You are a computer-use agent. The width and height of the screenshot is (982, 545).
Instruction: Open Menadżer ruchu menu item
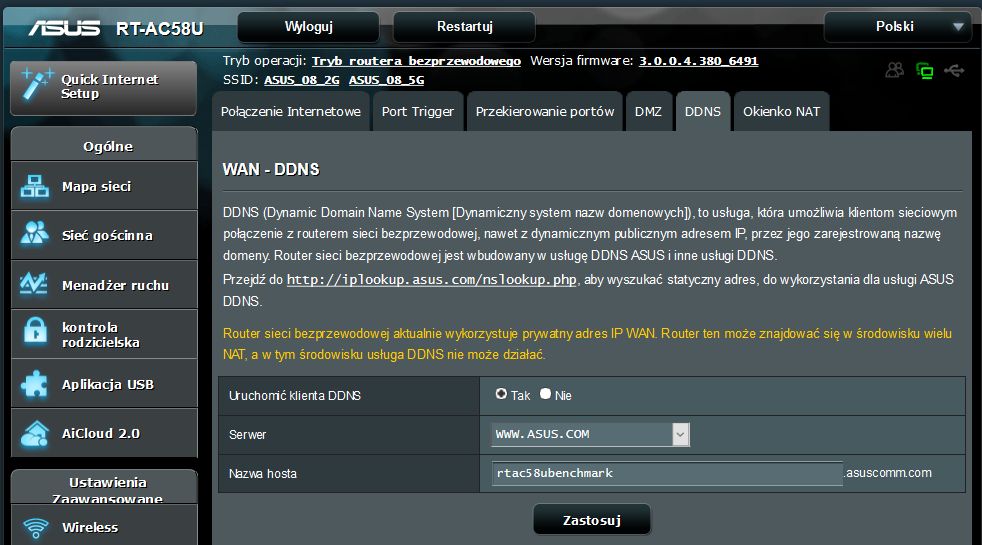[104, 284]
